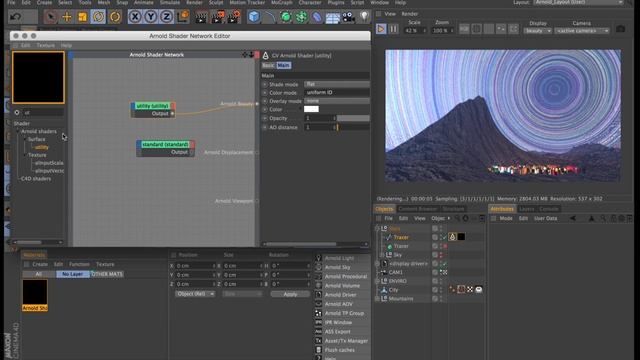The width and height of the screenshot is (640, 360).
Task: Switch to Content Browser tab
Action: [x=418, y=209]
